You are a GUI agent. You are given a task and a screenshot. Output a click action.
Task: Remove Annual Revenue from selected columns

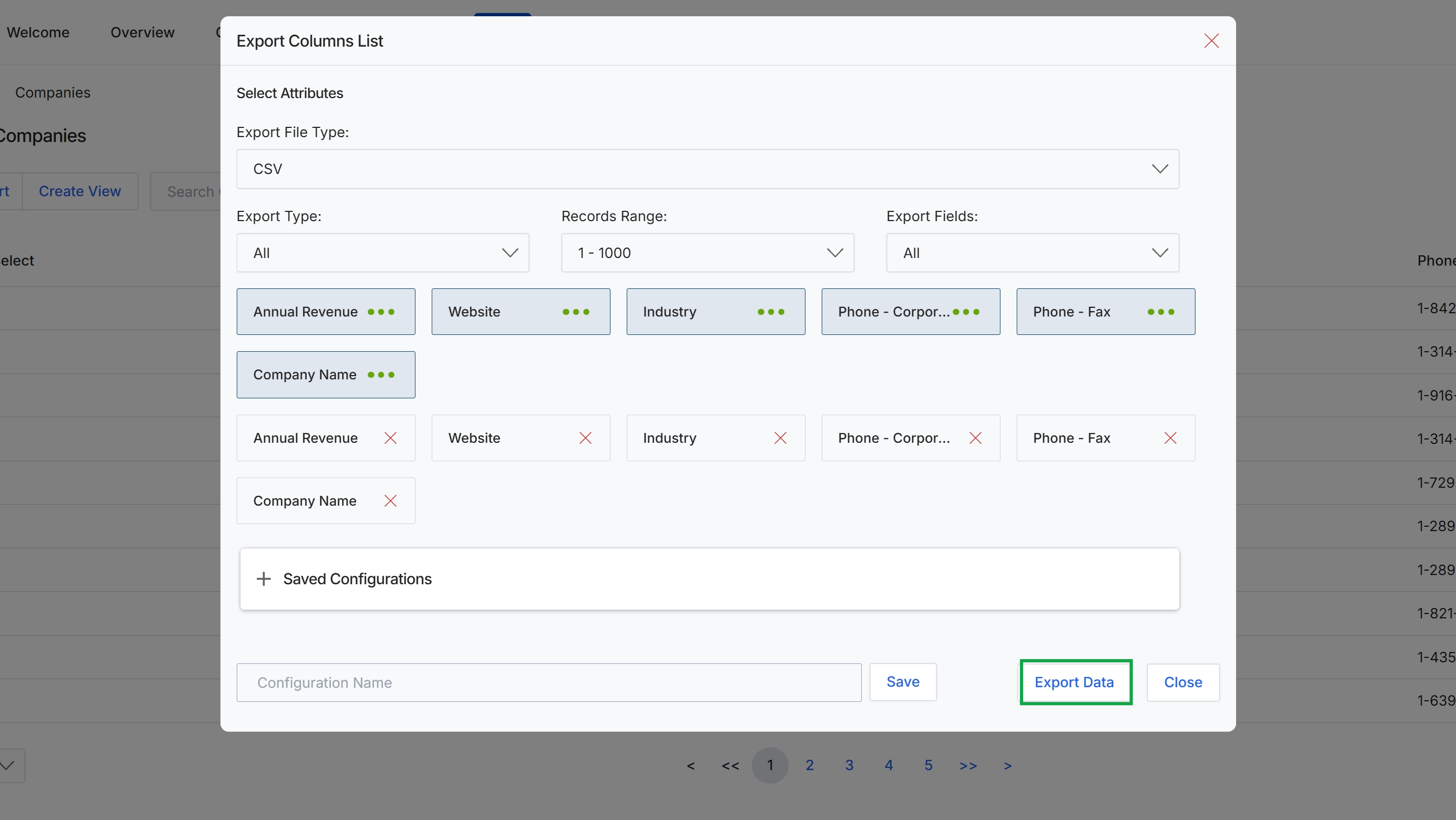pos(391,438)
